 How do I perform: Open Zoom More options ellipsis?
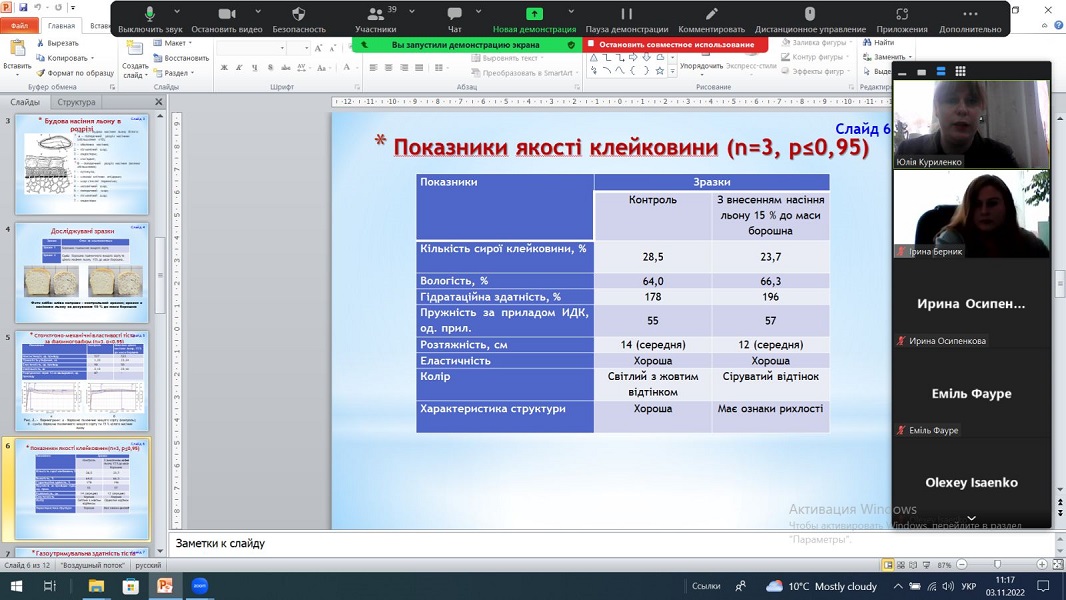click(x=970, y=19)
